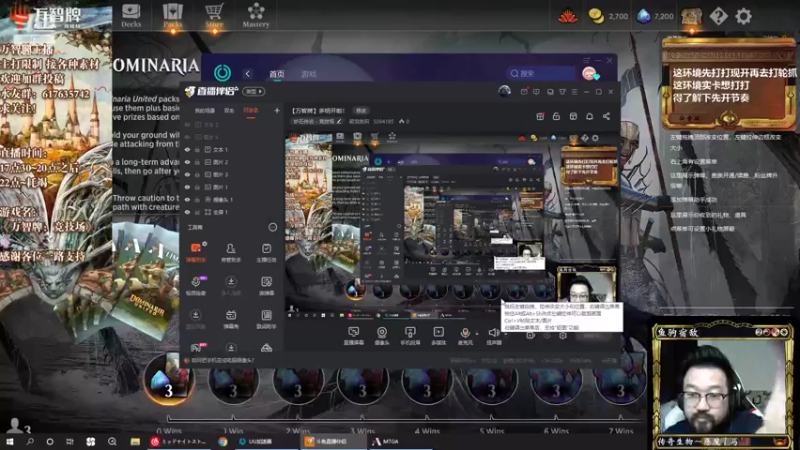800x450 pixels.
Task: Select the 图片 2 source row
Action: (232, 162)
